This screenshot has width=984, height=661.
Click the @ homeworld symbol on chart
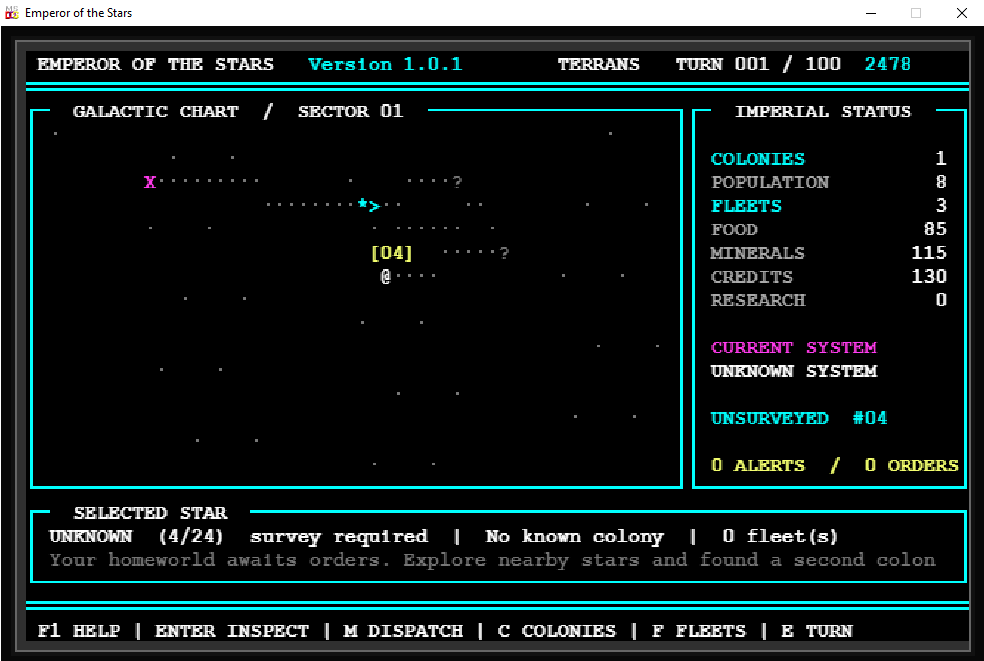click(x=386, y=276)
